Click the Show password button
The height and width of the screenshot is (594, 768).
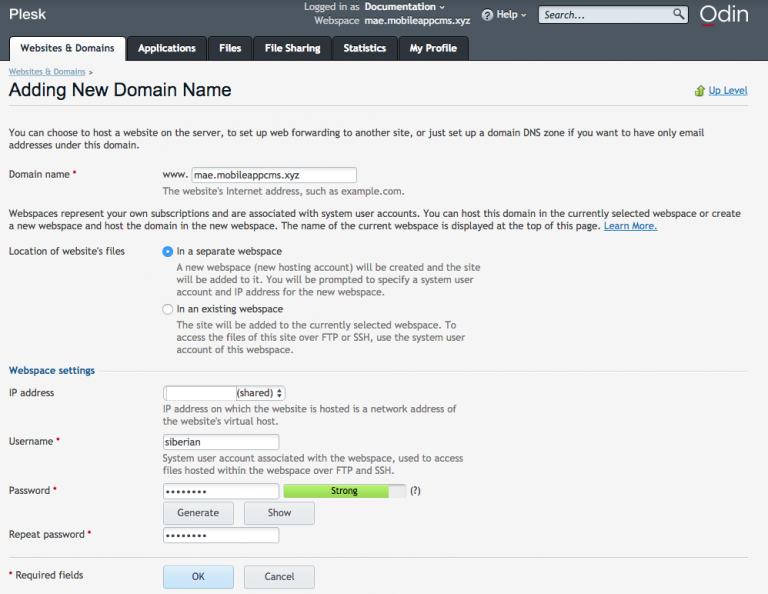coord(279,513)
